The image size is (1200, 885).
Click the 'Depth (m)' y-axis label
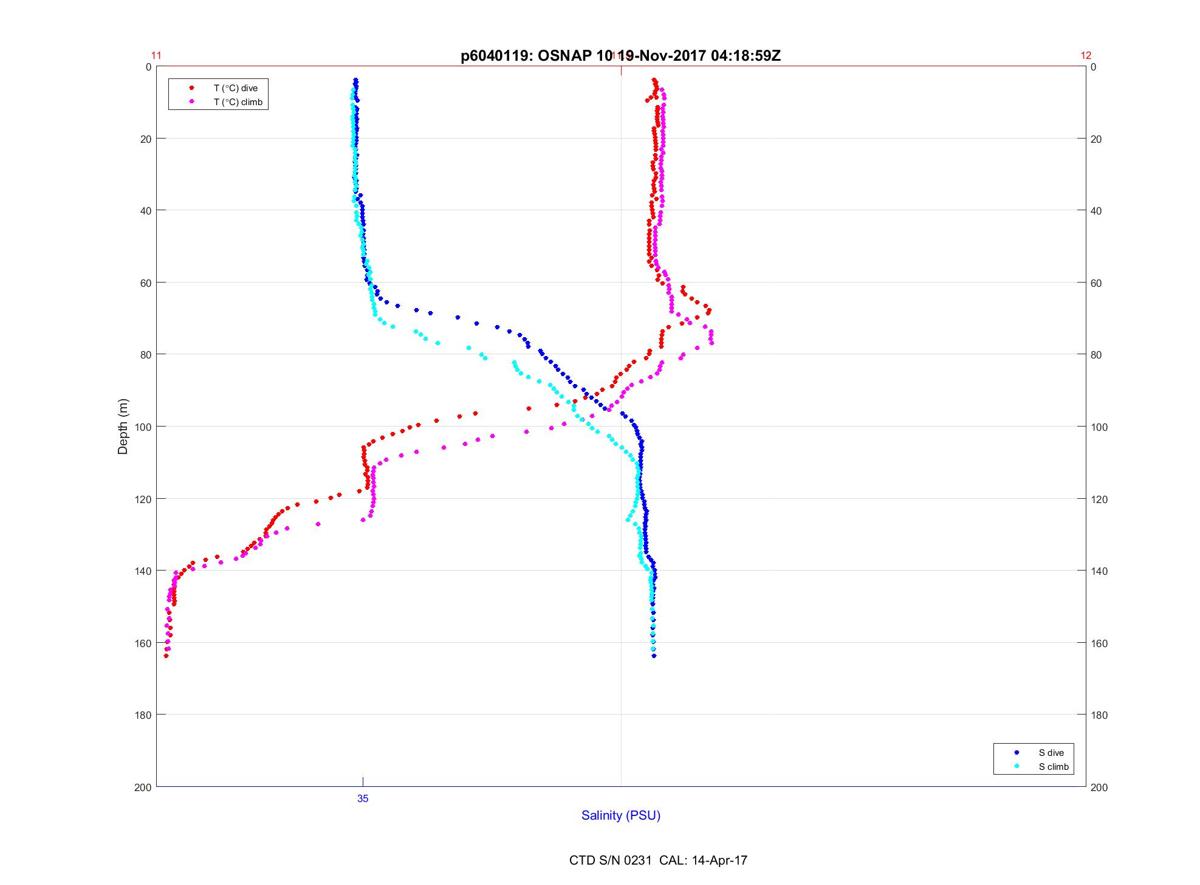124,426
